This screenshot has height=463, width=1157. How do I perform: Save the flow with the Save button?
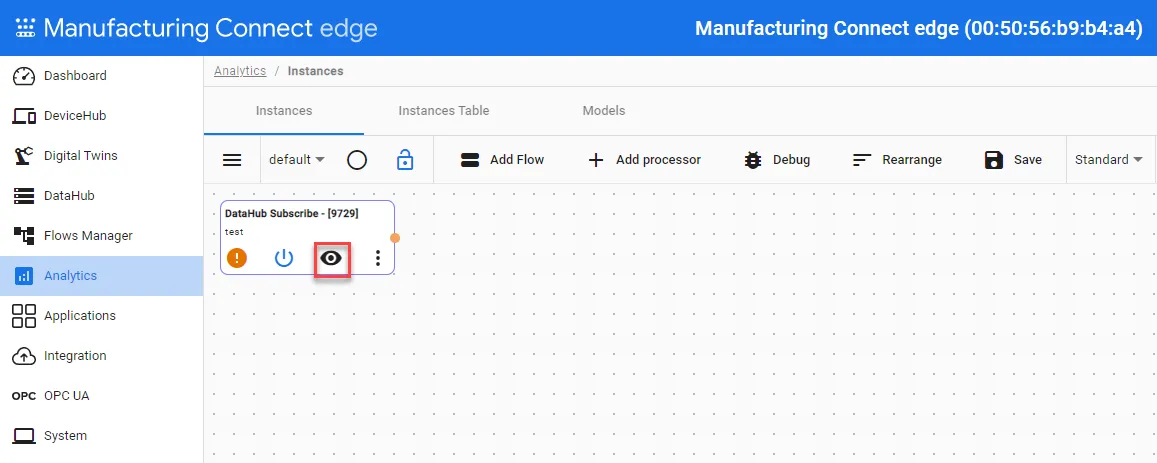pyautogui.click(x=1013, y=160)
